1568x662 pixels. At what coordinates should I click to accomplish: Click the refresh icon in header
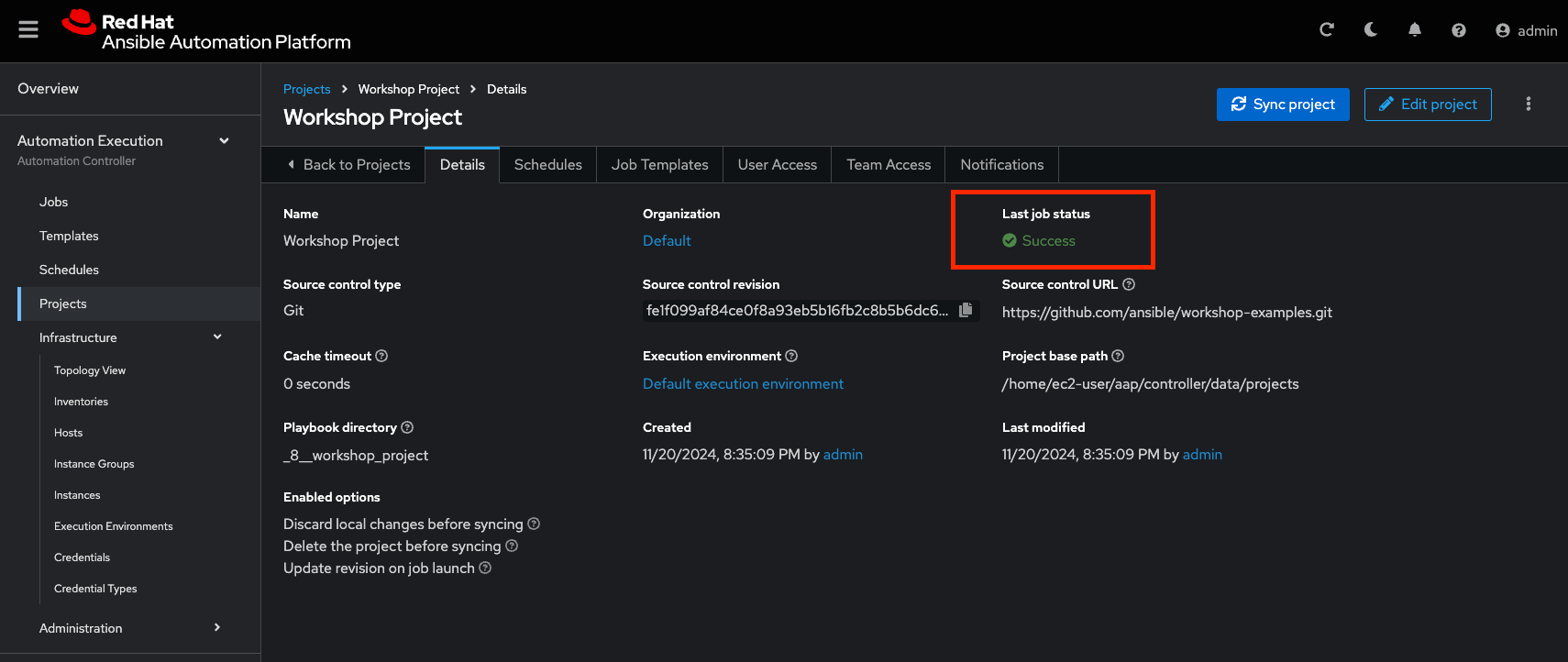coord(1326,30)
